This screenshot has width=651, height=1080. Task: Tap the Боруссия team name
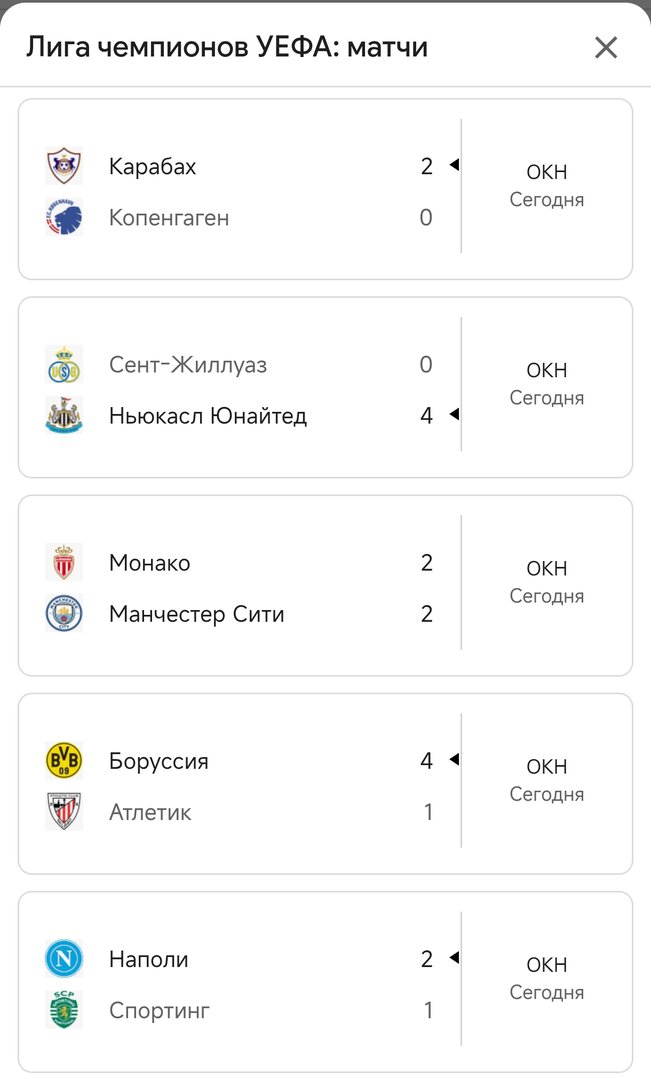click(x=158, y=762)
